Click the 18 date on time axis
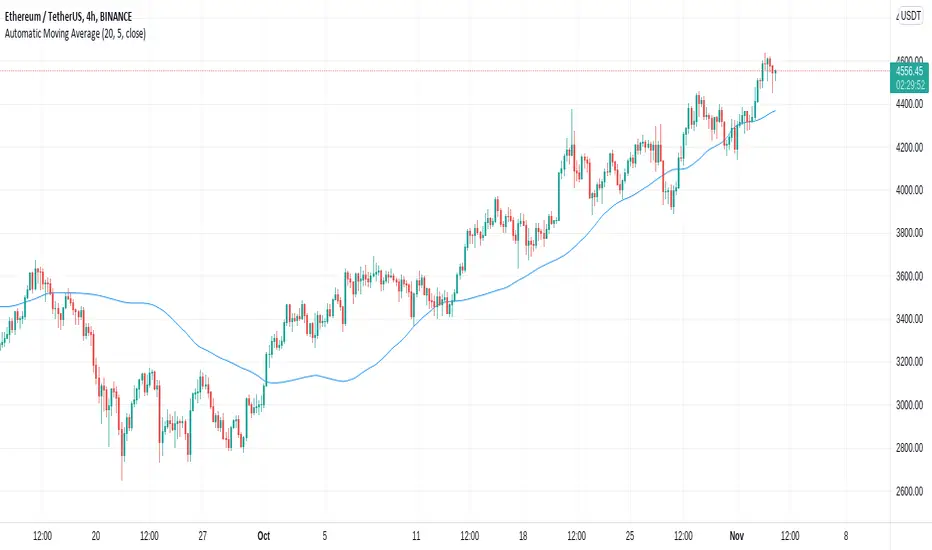Image resolution: width=932 pixels, height=550 pixels. pos(522,533)
